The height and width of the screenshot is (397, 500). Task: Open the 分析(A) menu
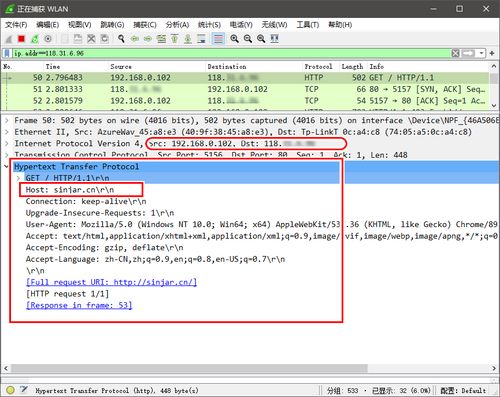tap(177, 25)
